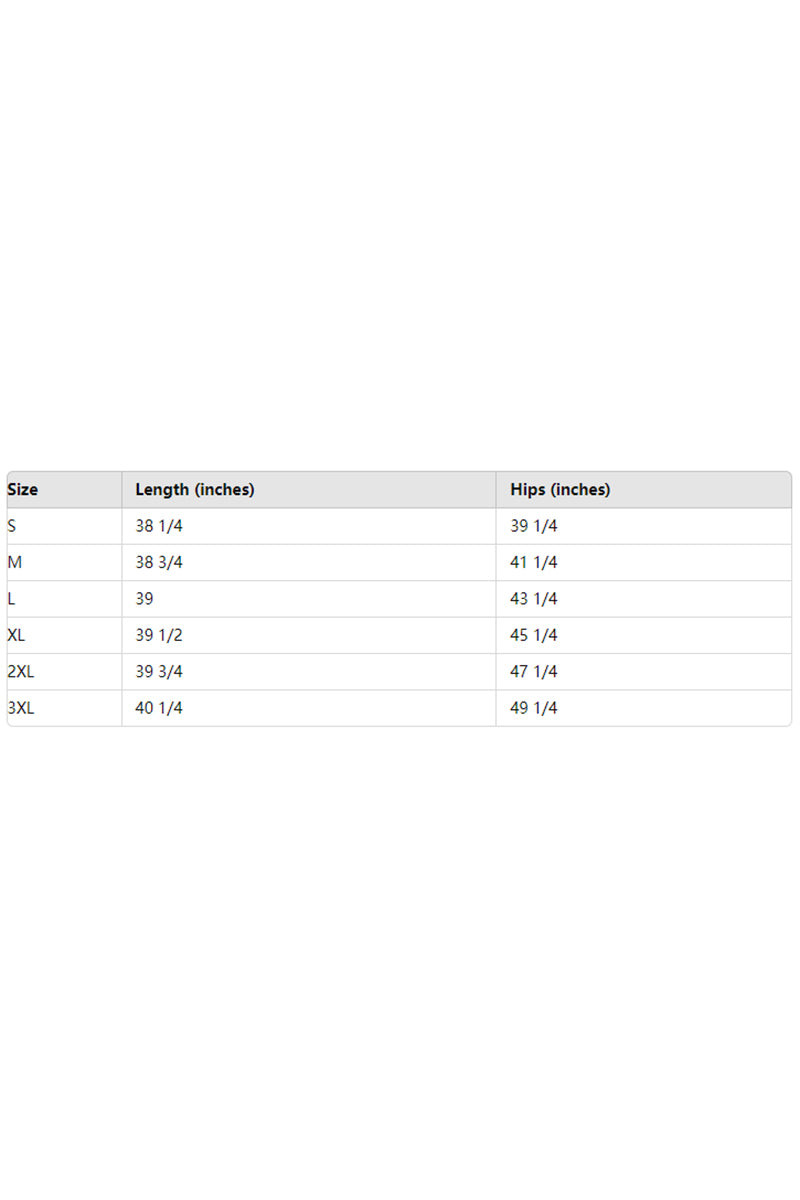This screenshot has width=800, height=1200.
Task: Click the 45 1/4 hips value
Action: point(534,635)
